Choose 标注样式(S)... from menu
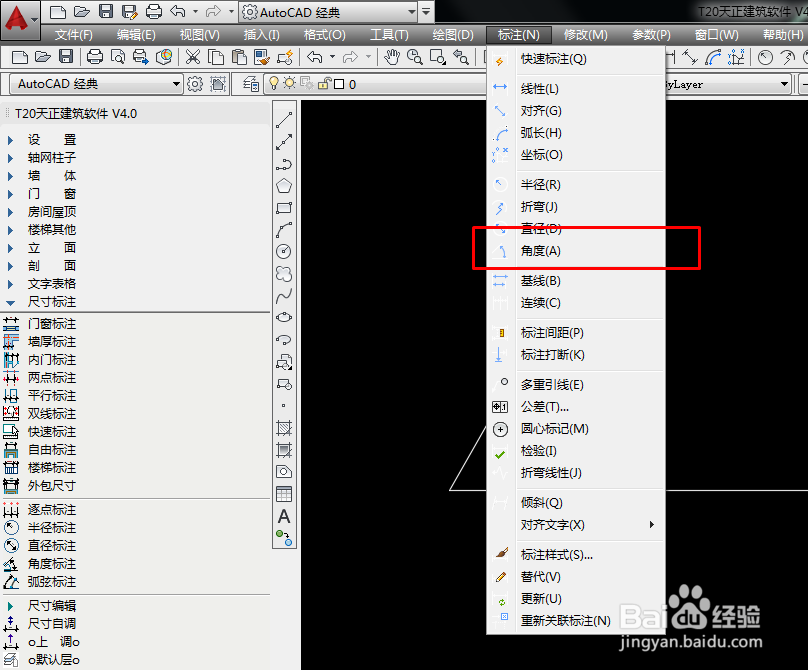Viewport: 808px width, 670px height. click(576, 555)
